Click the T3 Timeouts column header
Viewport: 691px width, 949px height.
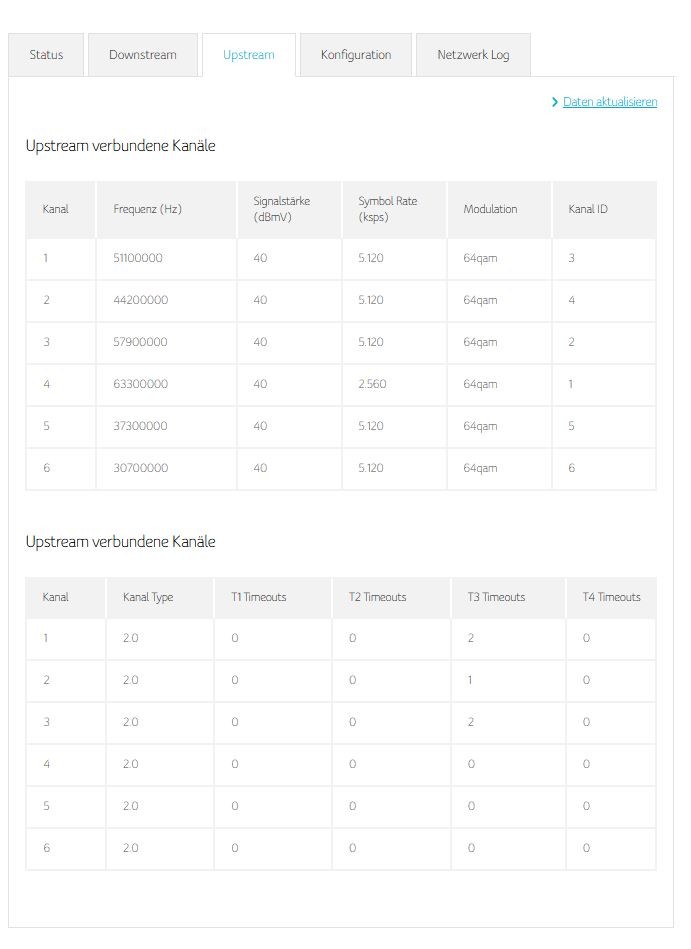coord(496,597)
